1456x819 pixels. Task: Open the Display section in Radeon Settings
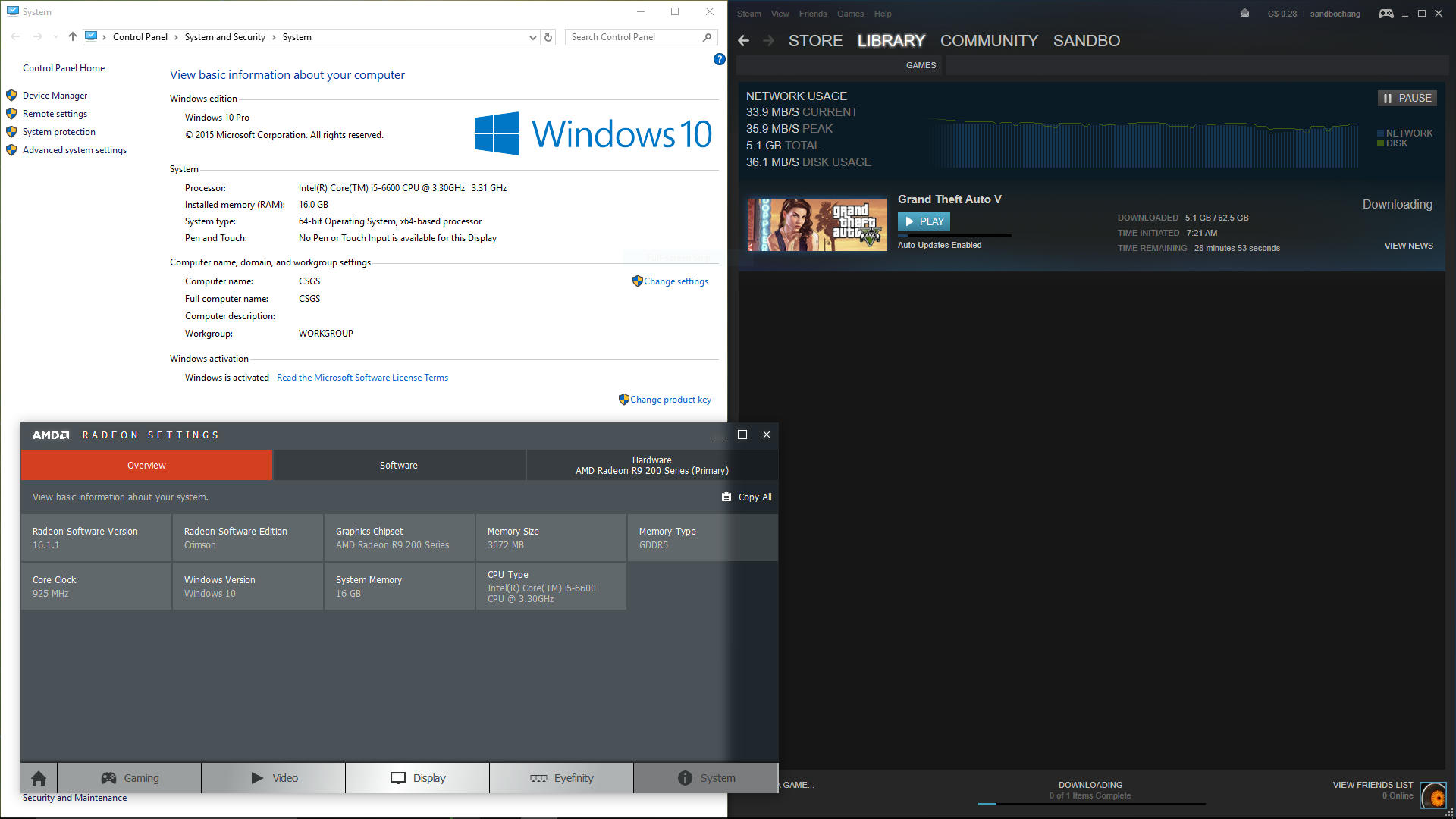[x=418, y=778]
